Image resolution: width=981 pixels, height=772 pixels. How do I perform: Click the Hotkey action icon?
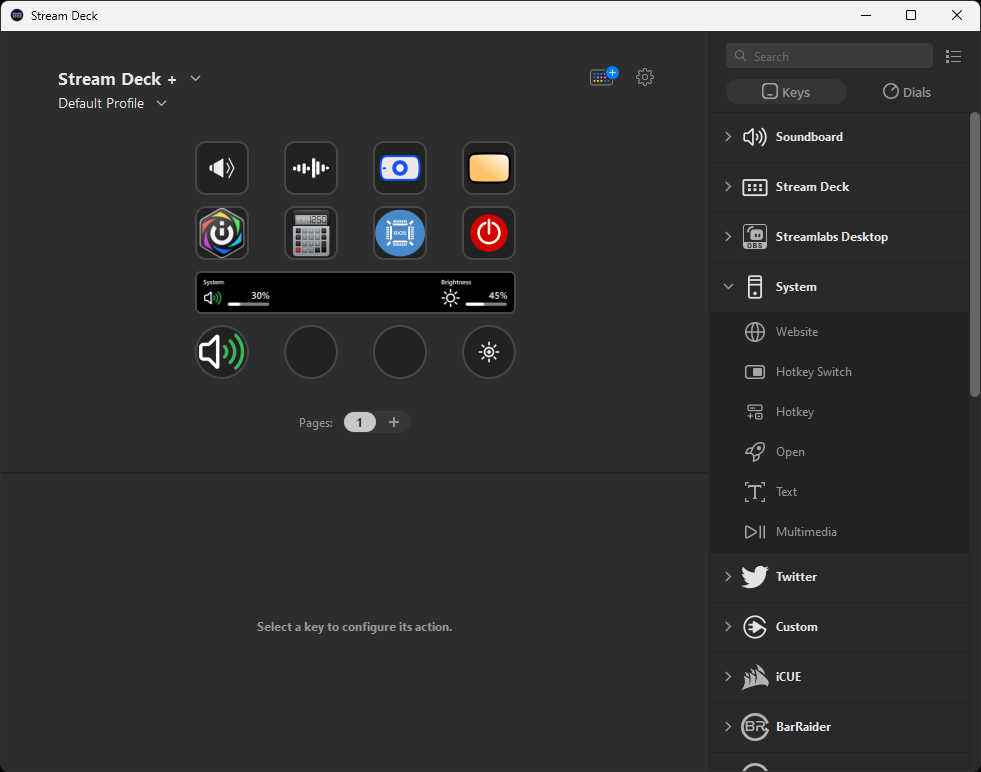tap(755, 412)
